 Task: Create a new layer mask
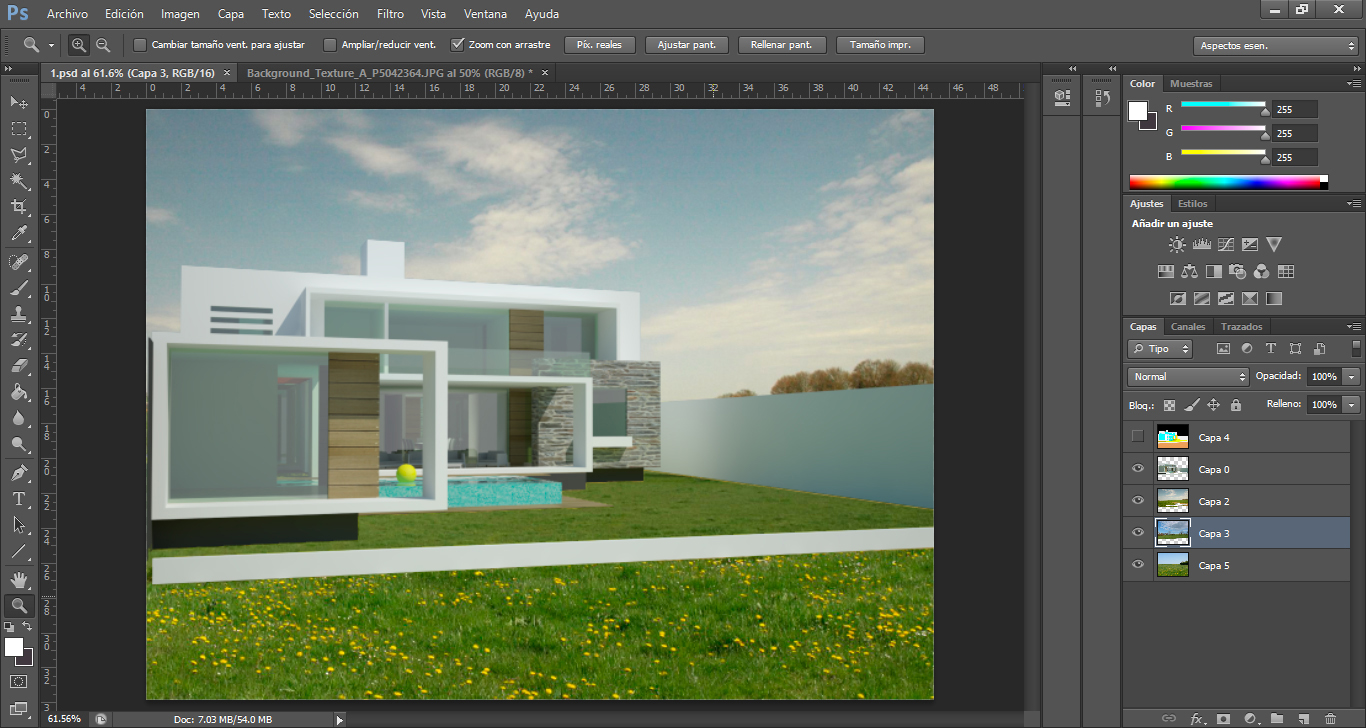1224,718
